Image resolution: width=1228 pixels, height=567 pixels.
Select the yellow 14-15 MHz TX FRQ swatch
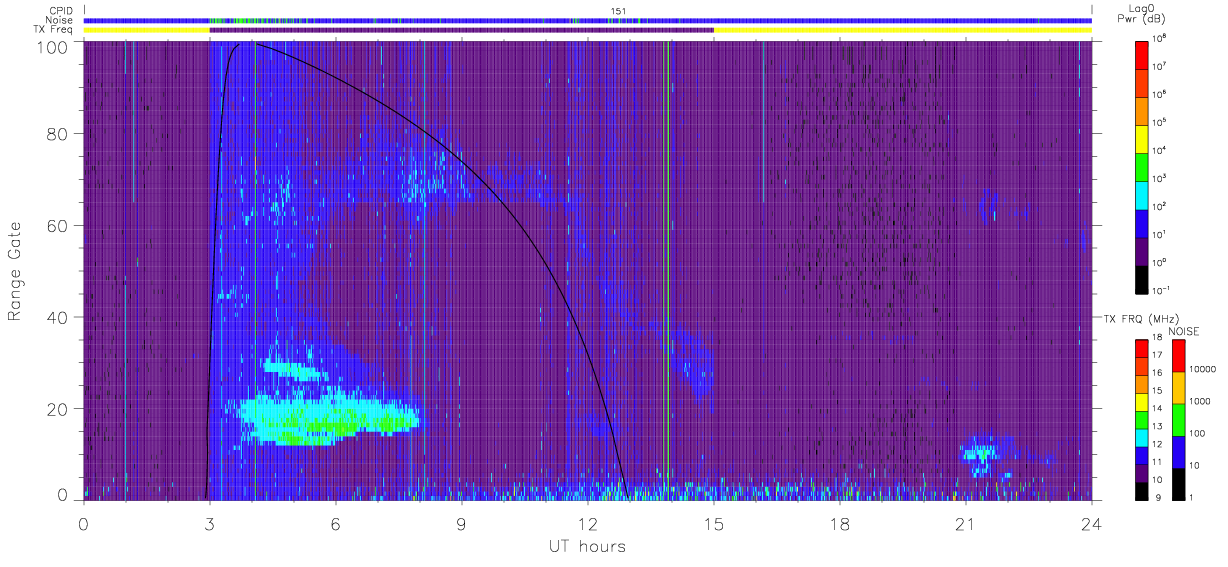[1142, 400]
